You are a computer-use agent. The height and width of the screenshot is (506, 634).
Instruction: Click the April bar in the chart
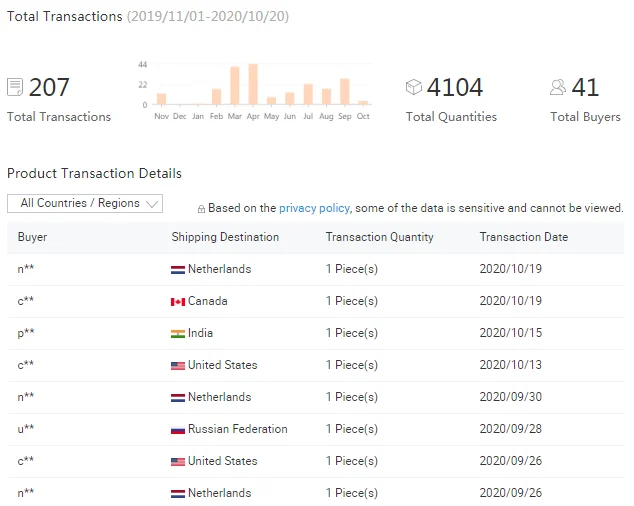[253, 85]
